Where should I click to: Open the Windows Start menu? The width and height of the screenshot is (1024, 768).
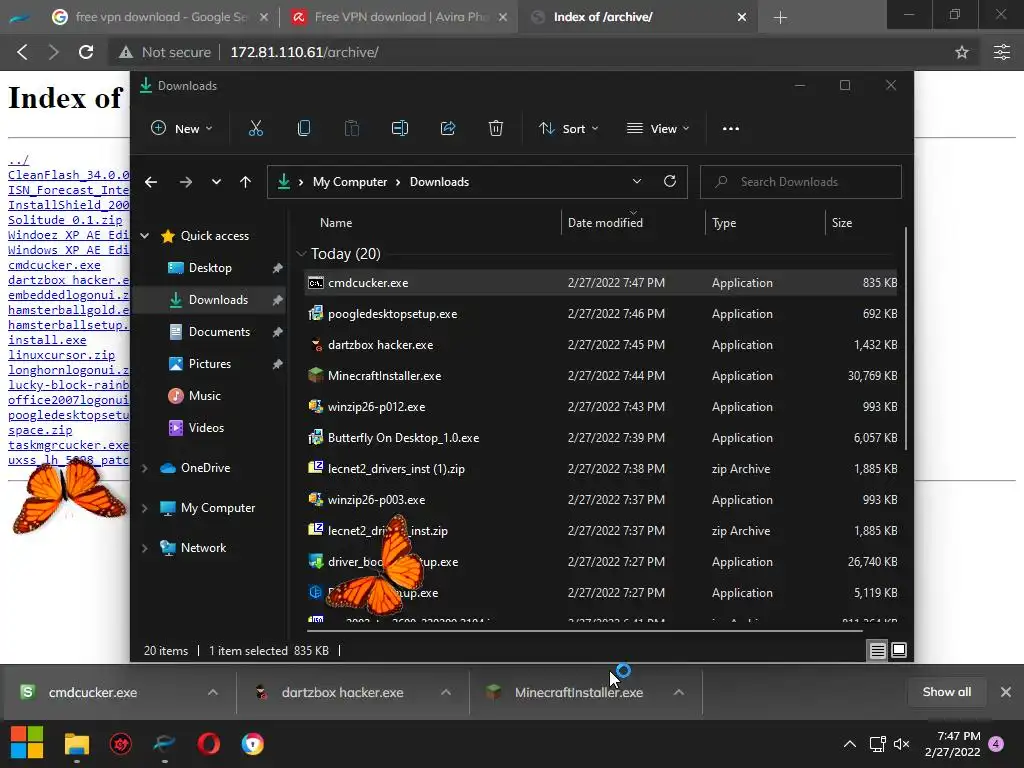coord(27,743)
